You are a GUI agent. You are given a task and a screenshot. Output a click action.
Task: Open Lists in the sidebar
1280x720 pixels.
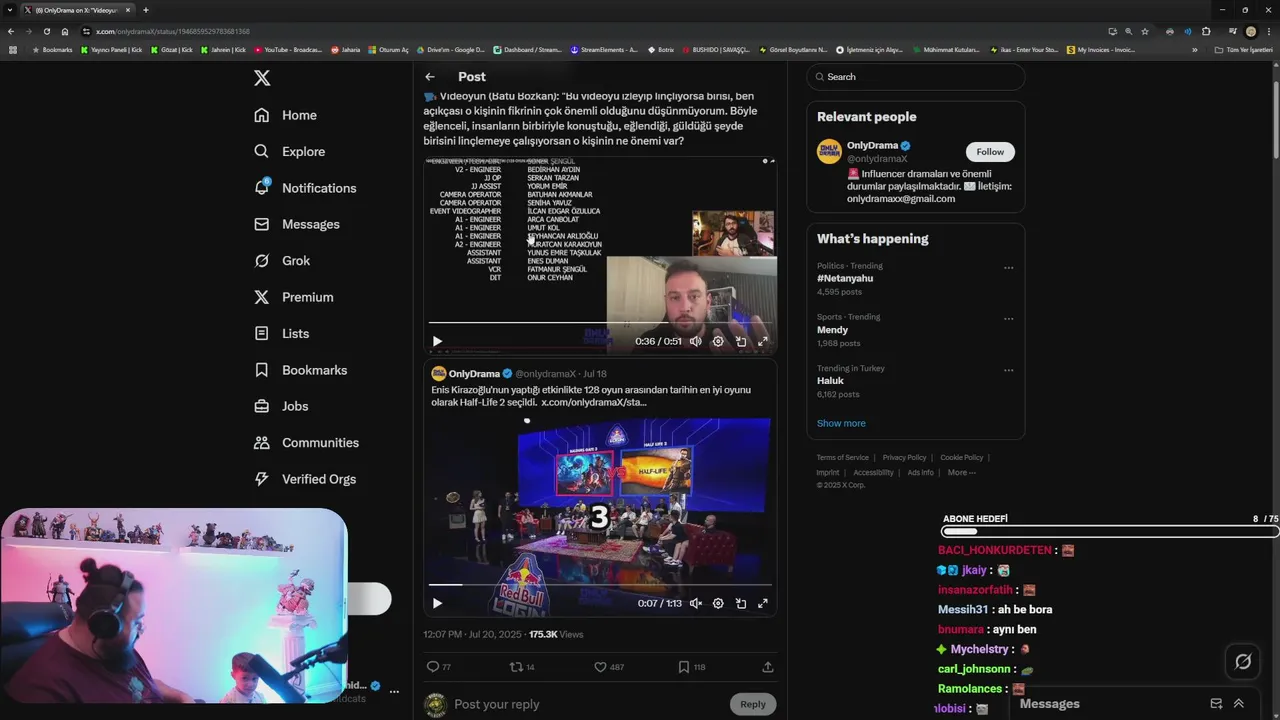pos(282,333)
